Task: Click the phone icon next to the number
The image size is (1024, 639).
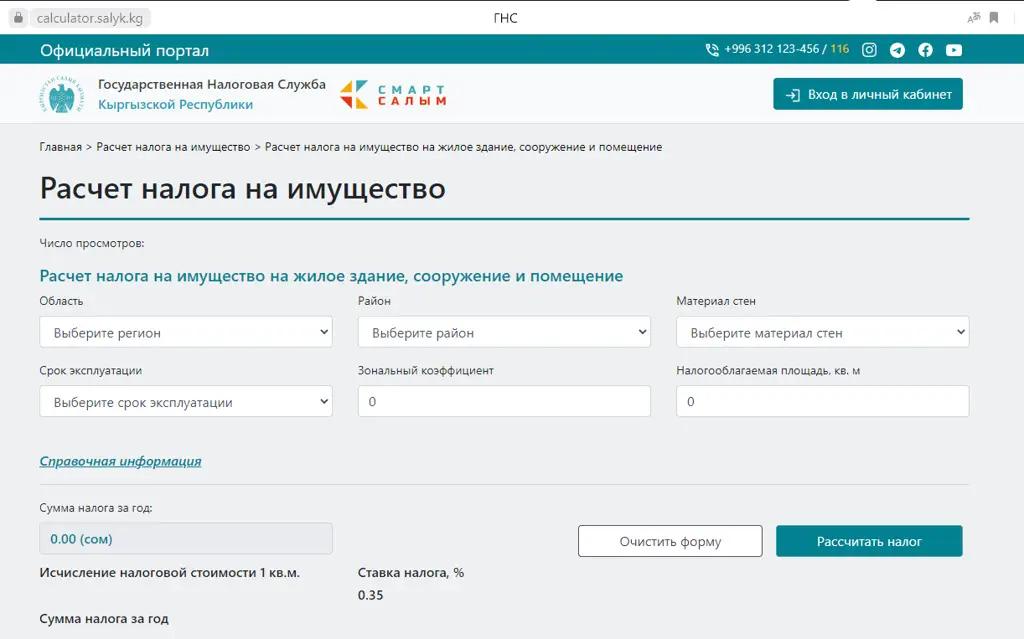Action: click(x=711, y=48)
